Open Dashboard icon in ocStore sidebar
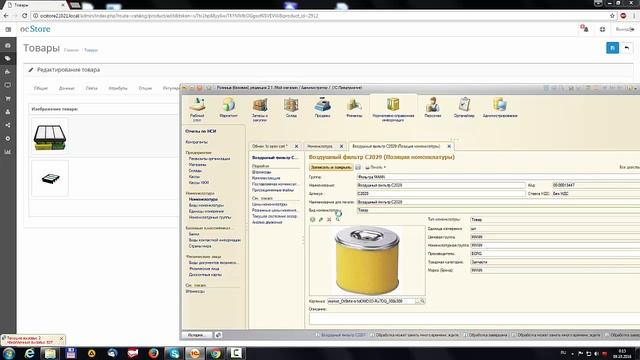The width and height of the screenshot is (640, 360). pyautogui.click(x=8, y=45)
